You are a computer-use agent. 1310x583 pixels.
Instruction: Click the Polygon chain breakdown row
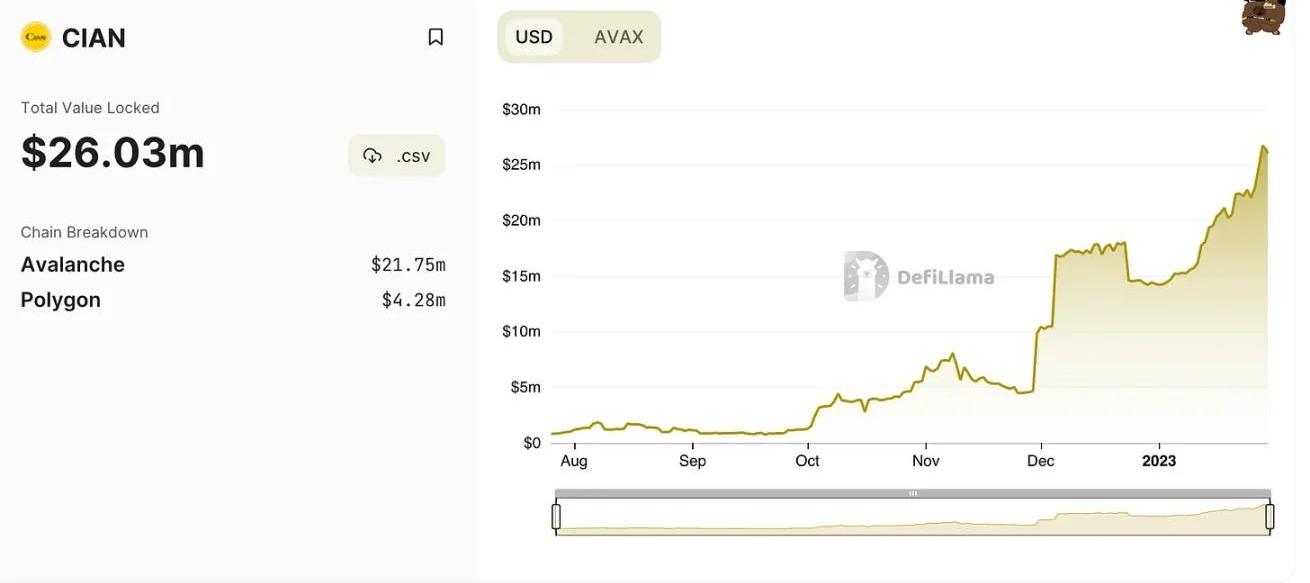pyautogui.click(x=233, y=300)
